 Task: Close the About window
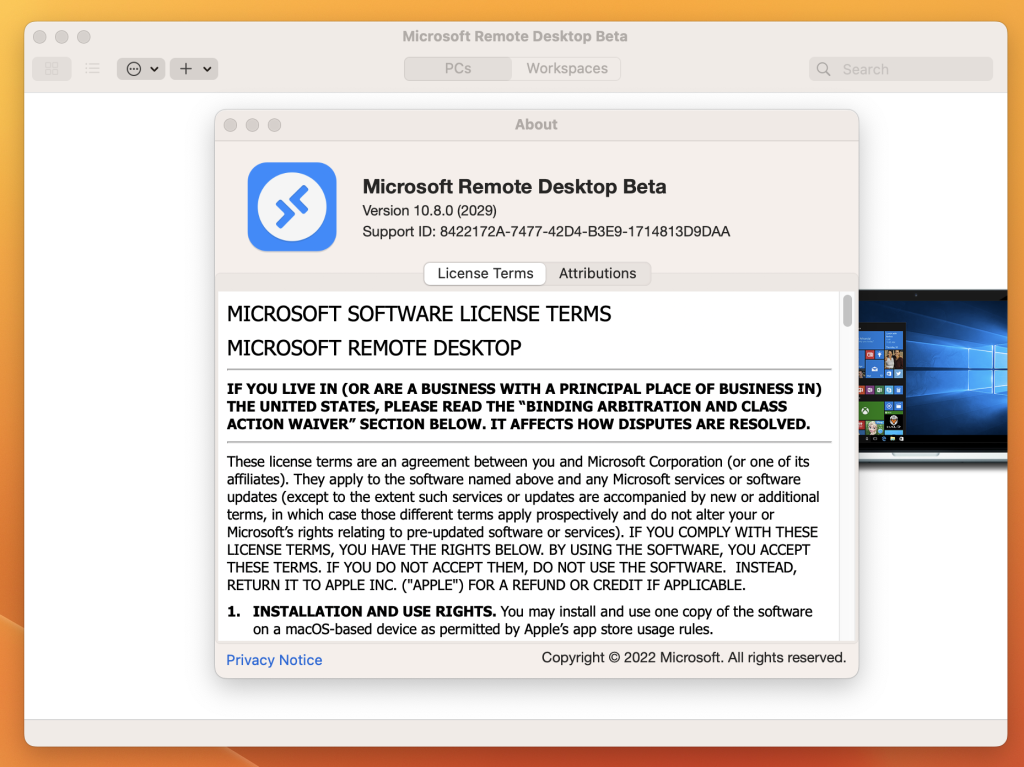(x=231, y=125)
